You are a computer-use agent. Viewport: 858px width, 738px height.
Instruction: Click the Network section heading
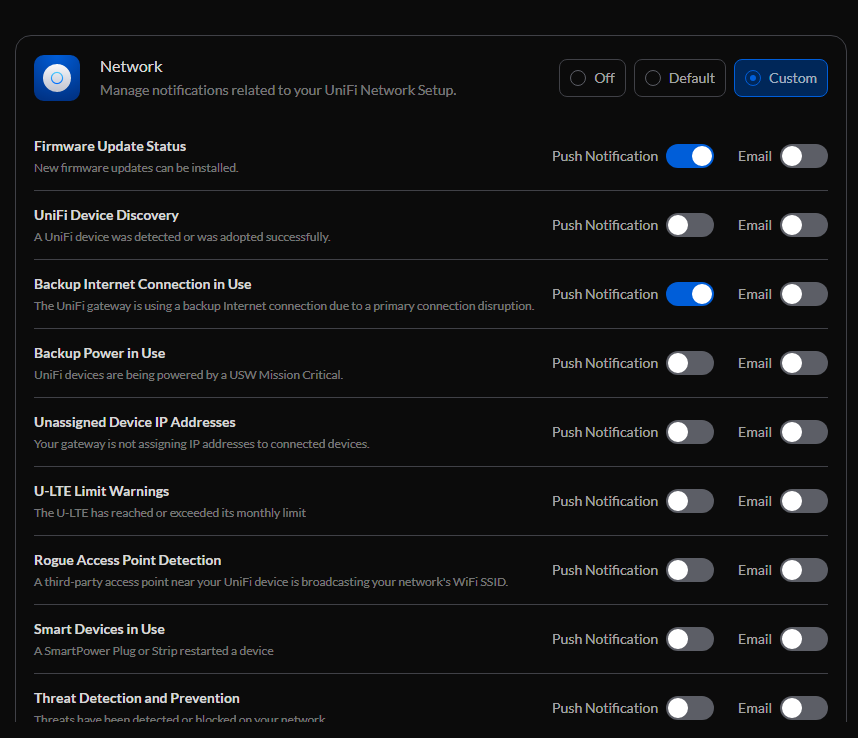[x=131, y=67]
